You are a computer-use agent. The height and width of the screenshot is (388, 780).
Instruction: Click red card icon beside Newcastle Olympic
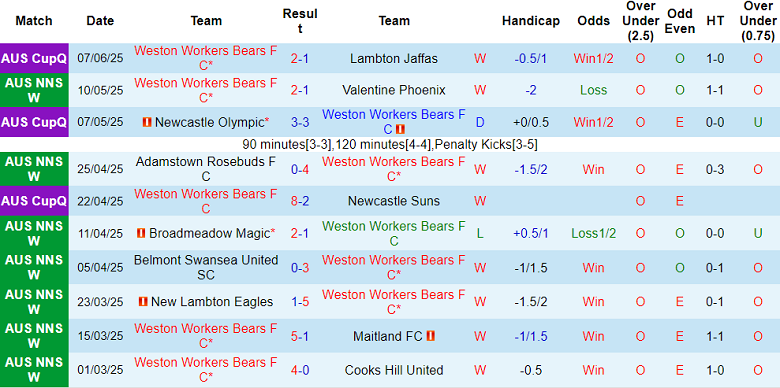147,122
